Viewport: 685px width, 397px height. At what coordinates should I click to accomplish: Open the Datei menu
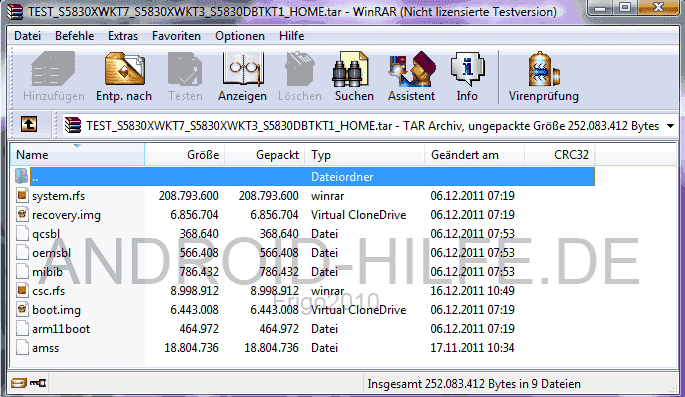(x=28, y=36)
